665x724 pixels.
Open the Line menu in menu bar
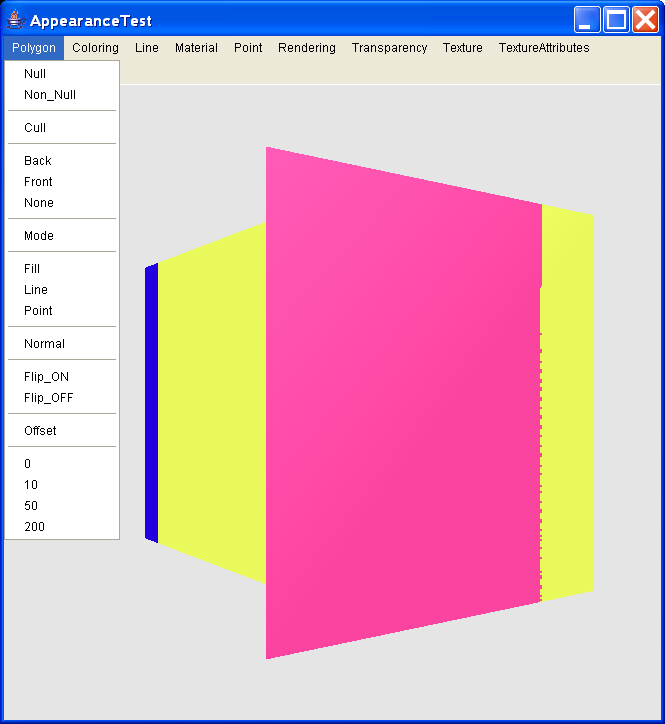tap(147, 48)
